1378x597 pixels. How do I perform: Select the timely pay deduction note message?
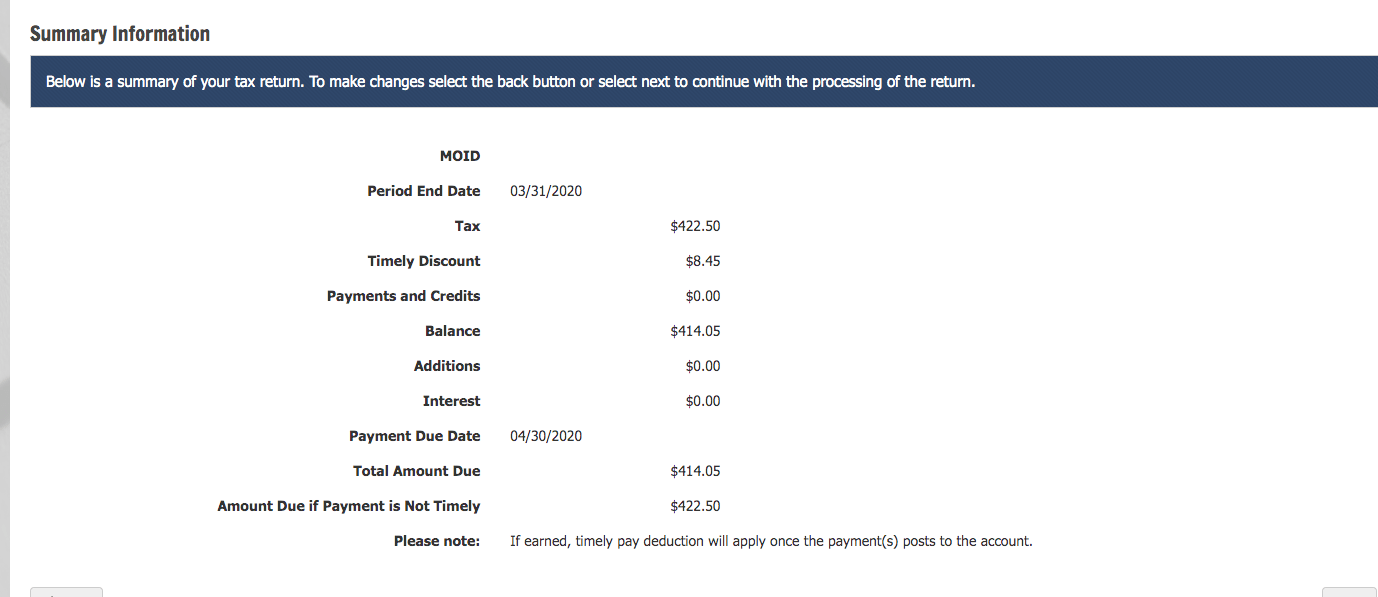[x=770, y=540]
